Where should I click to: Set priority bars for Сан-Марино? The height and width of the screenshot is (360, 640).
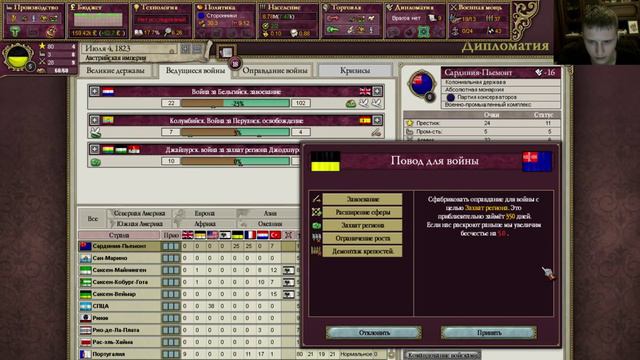pos(171,258)
